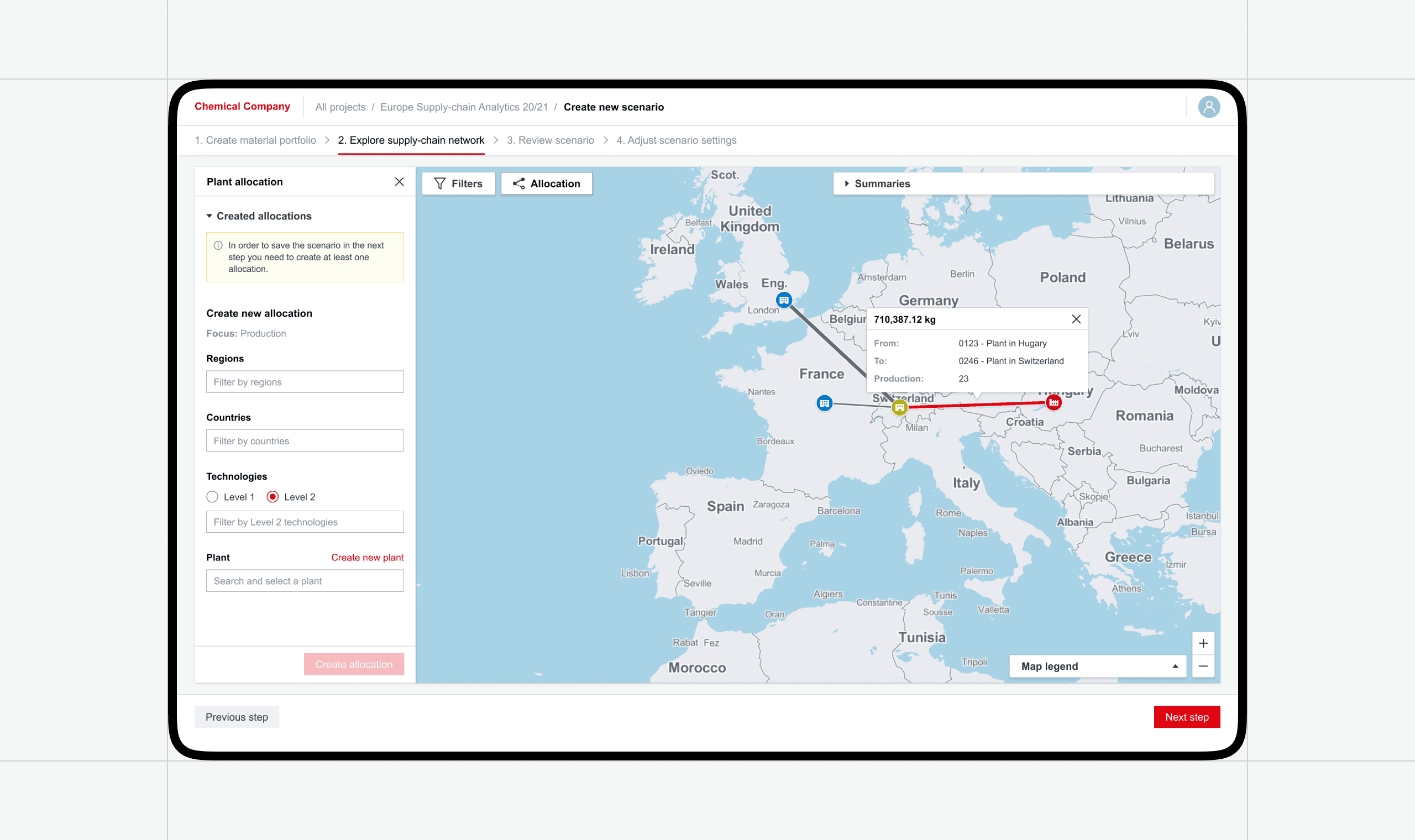Go to step 1 Create material portfolio

pyautogui.click(x=255, y=140)
